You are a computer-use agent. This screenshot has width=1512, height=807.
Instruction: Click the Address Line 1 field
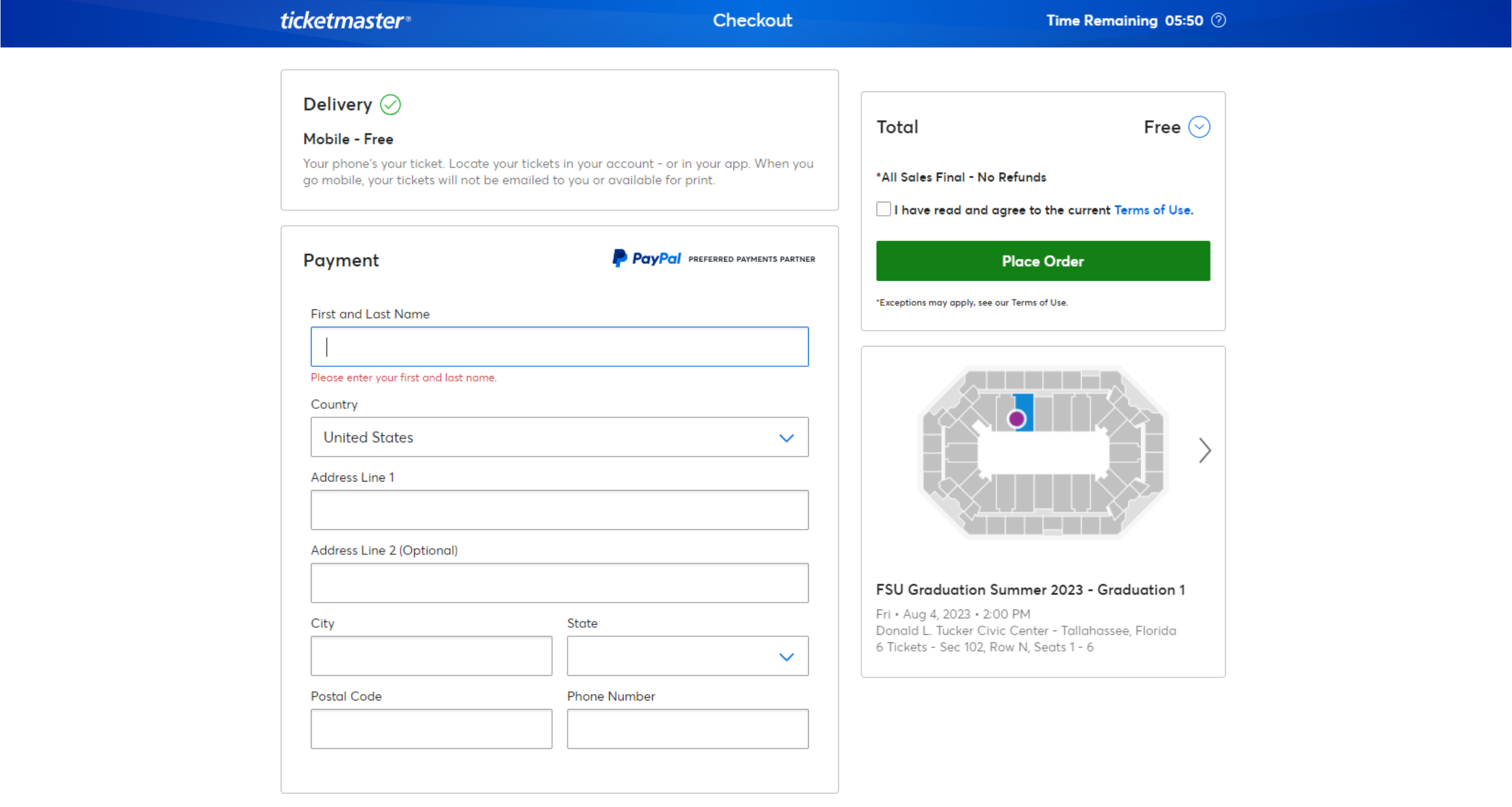(x=559, y=509)
